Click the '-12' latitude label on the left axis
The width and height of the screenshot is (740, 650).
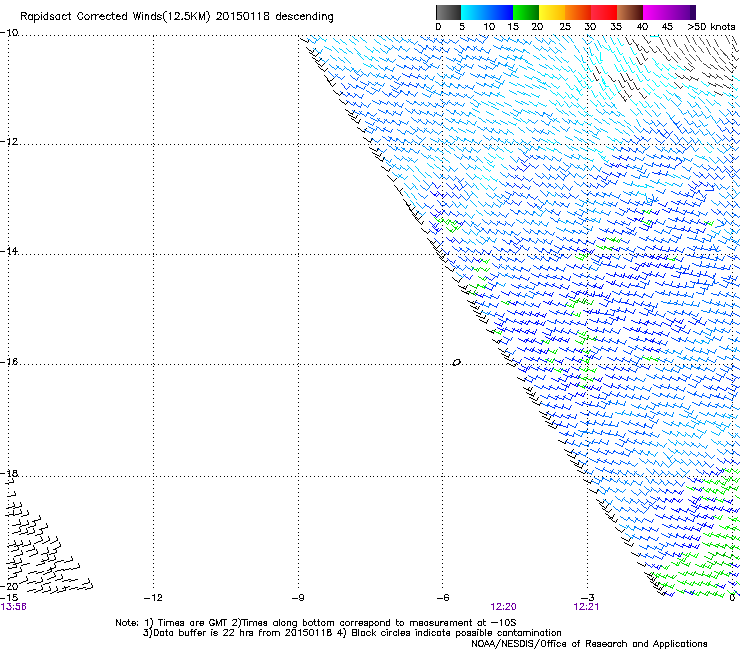tap(9, 142)
